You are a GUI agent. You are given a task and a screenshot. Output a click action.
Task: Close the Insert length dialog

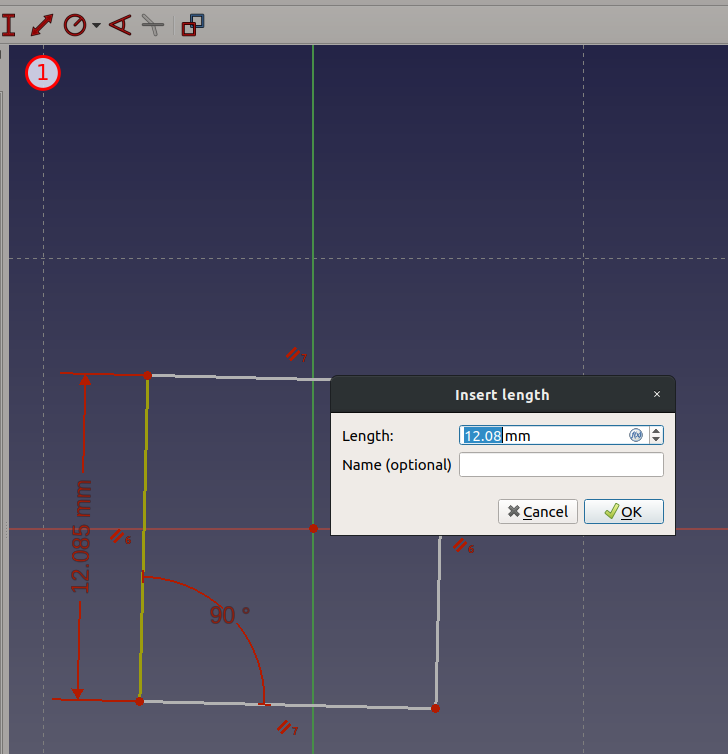point(657,394)
